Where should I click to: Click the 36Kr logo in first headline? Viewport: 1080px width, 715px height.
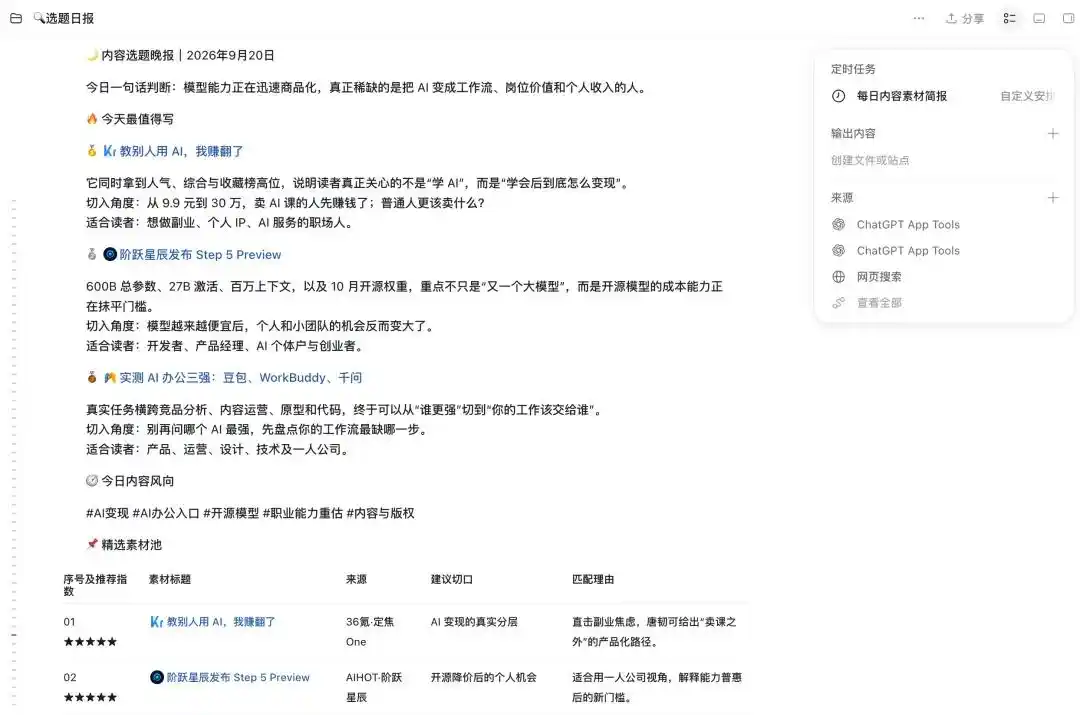point(110,152)
